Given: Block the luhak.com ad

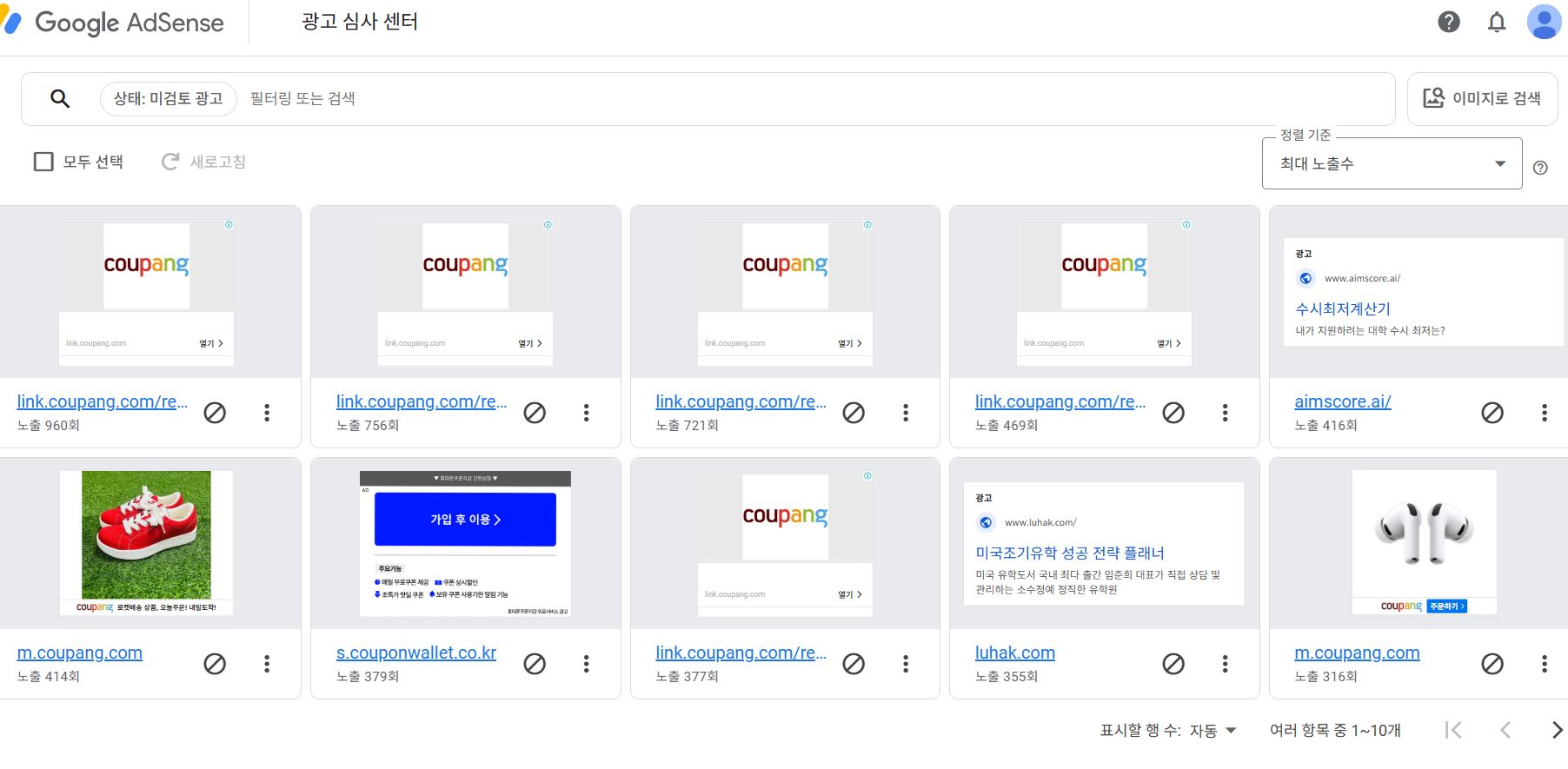Looking at the screenshot, I should 1173,664.
